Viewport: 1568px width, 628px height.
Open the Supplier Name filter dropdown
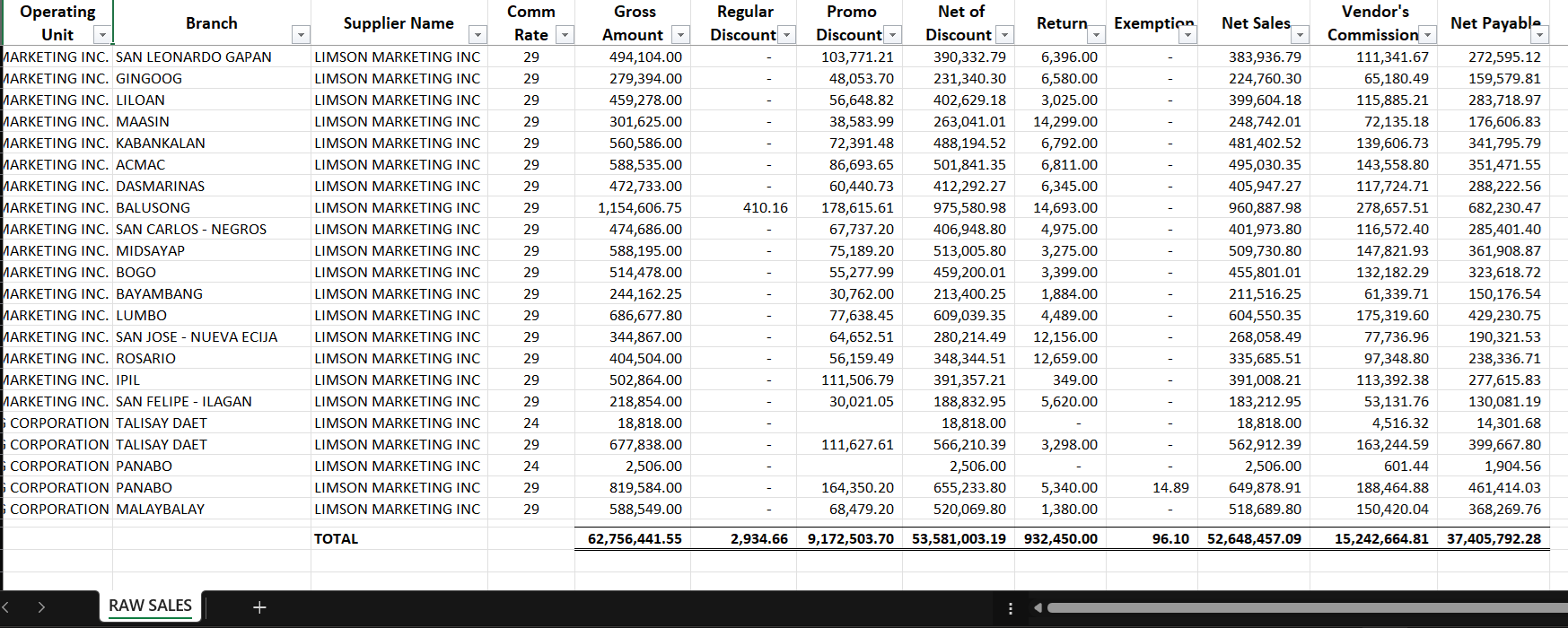[x=478, y=35]
